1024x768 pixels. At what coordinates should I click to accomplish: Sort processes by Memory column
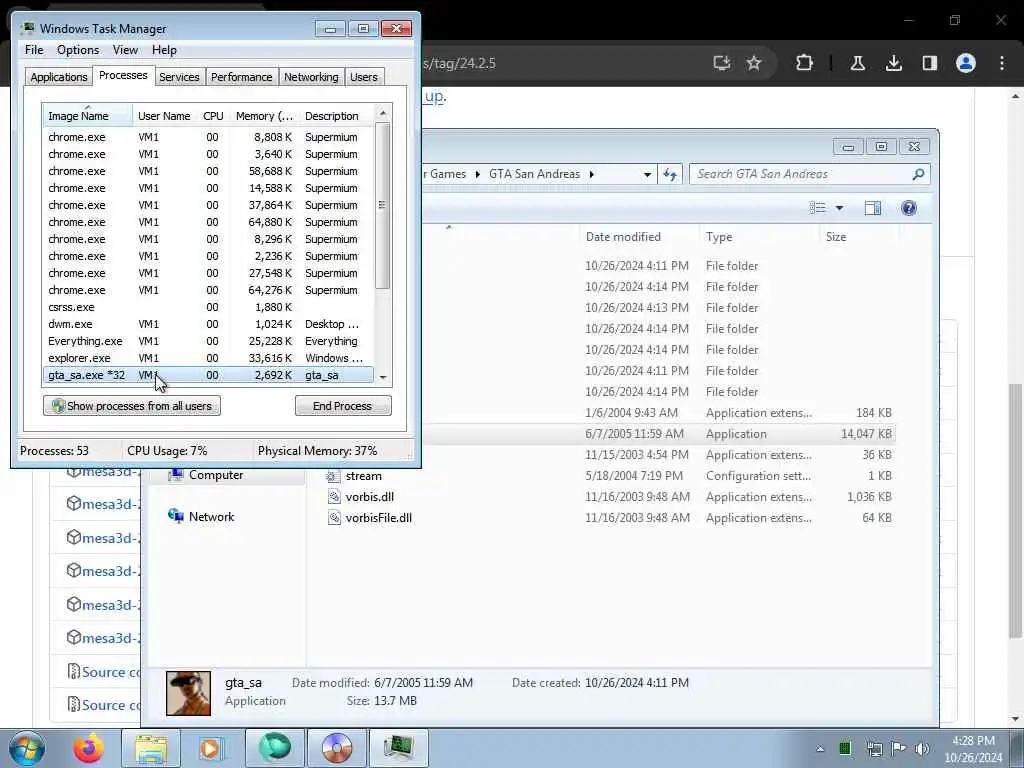[x=264, y=116]
